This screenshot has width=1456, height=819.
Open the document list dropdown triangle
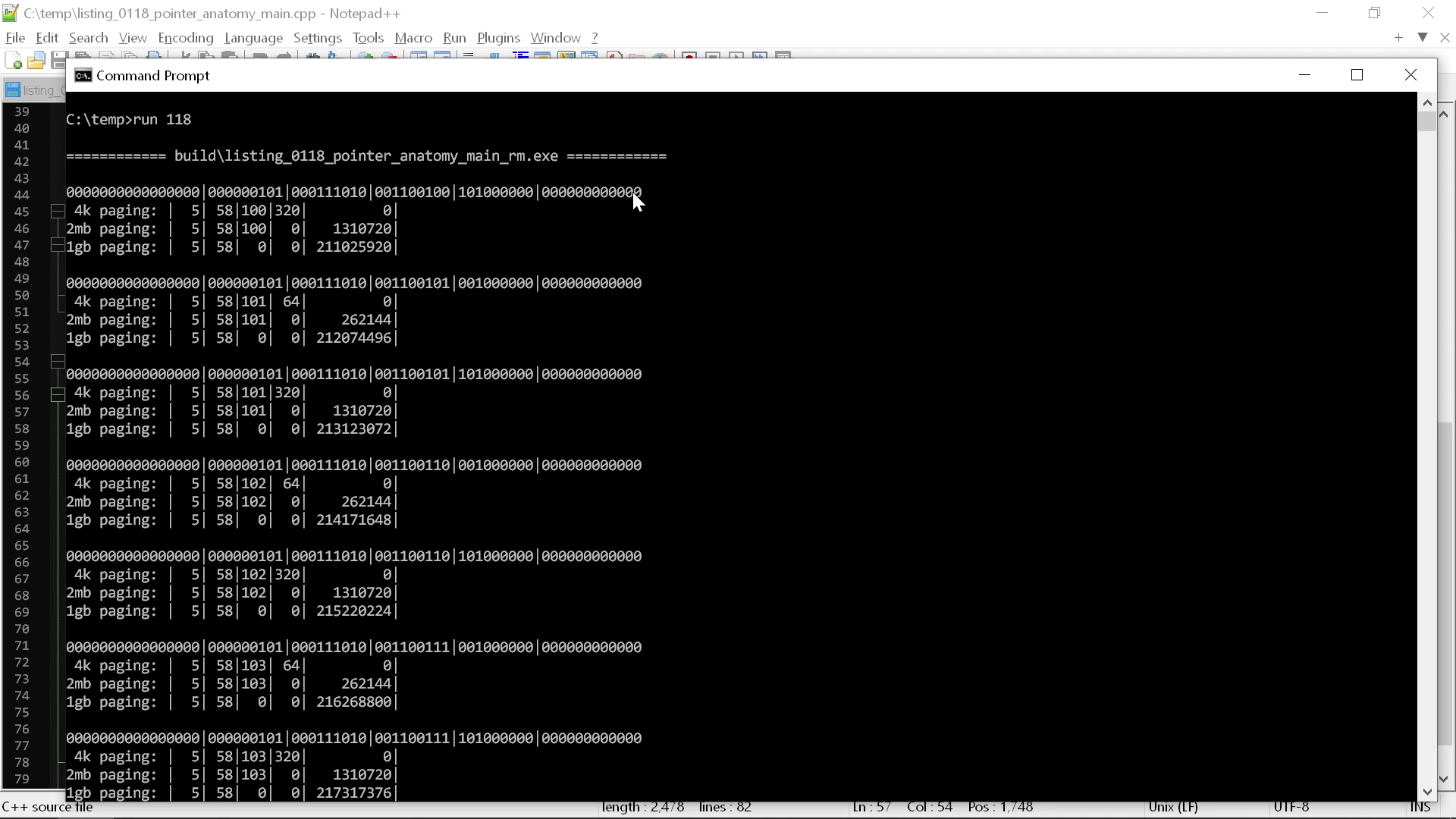click(1423, 37)
